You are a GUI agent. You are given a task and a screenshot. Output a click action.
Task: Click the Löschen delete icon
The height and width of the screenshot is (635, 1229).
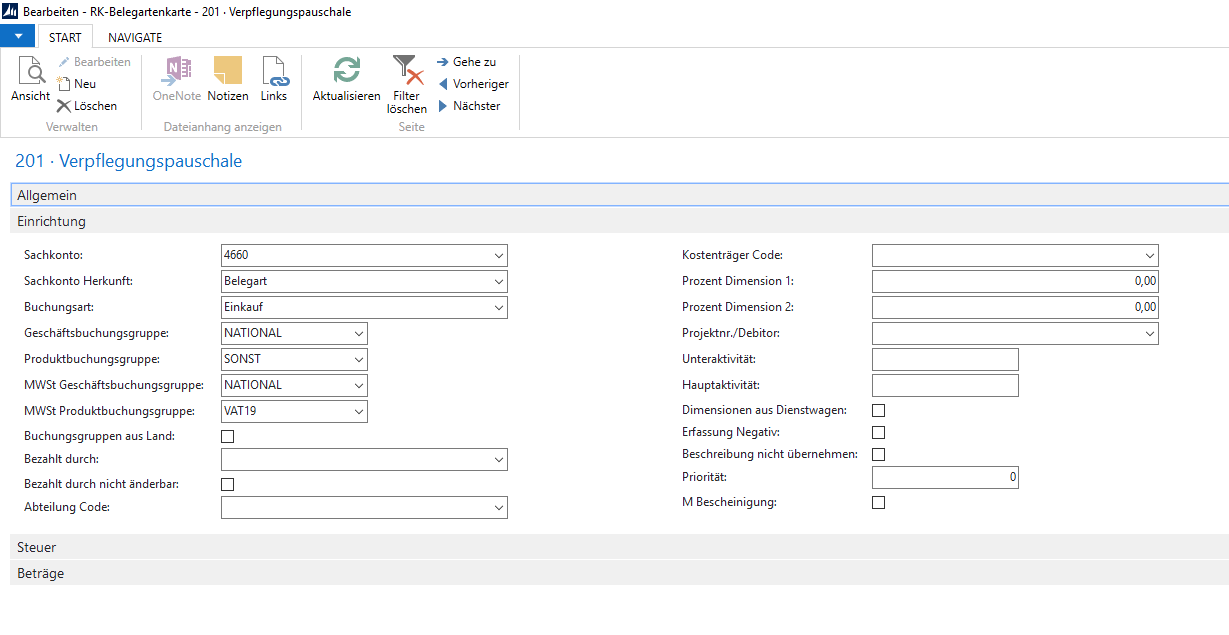pos(65,106)
